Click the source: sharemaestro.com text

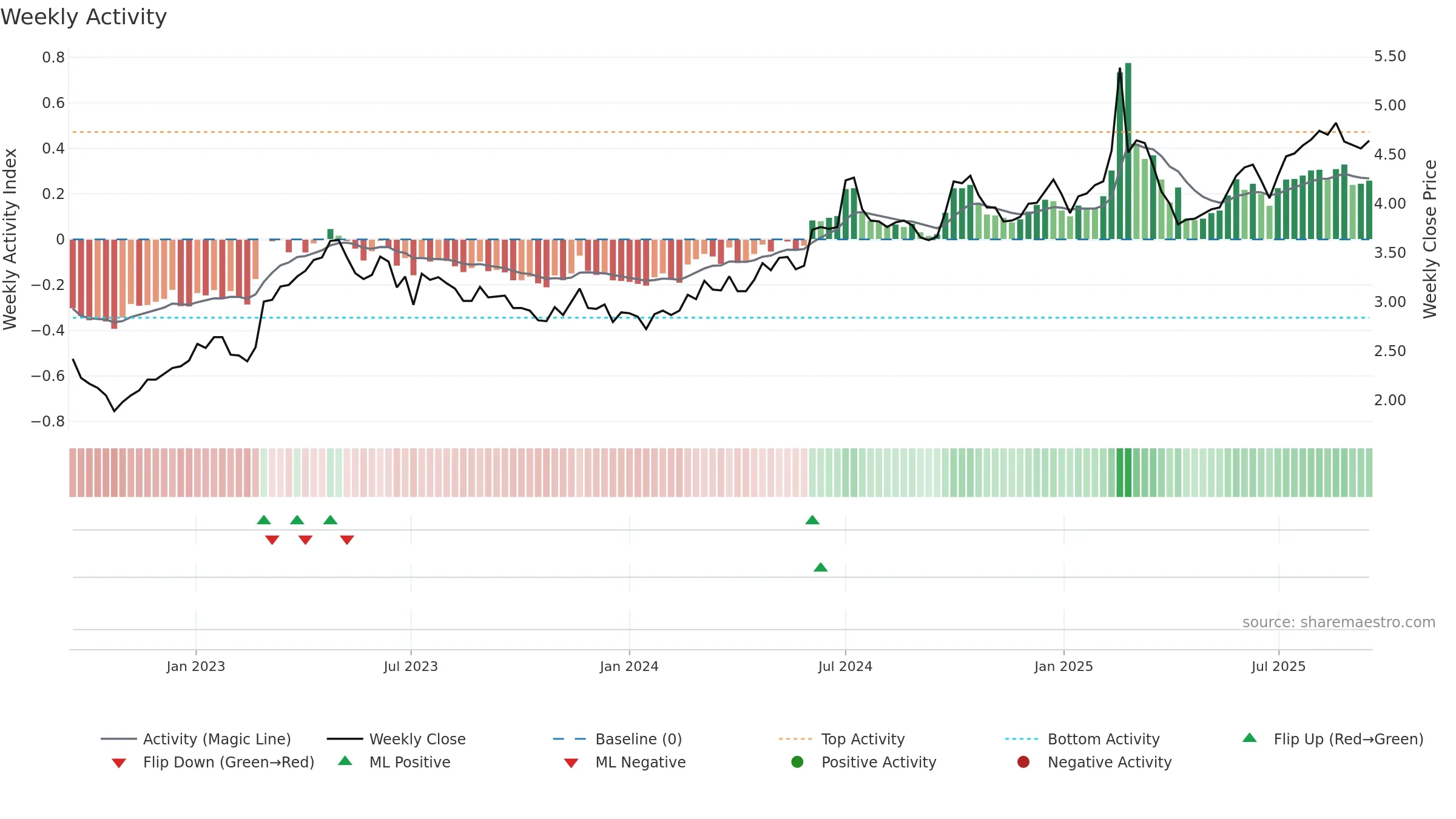point(1339,622)
